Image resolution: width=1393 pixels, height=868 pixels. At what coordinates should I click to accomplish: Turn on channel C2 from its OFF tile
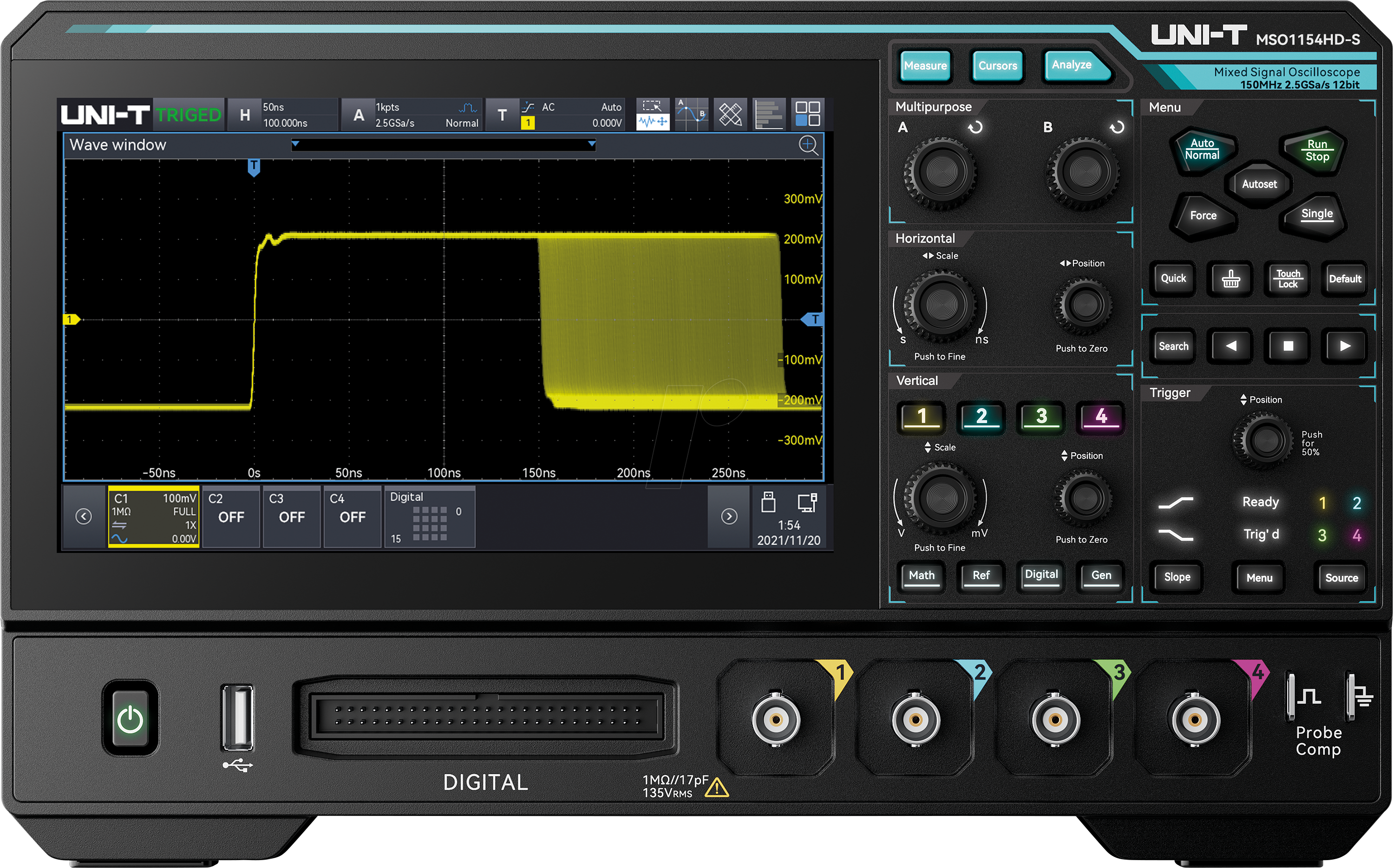tap(231, 516)
